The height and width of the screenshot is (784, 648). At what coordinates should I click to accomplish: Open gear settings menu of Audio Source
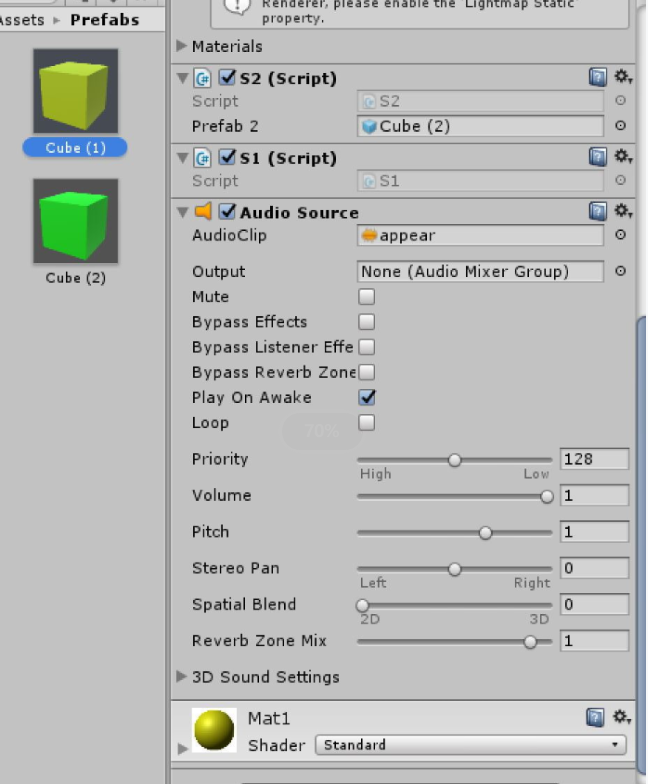click(x=622, y=211)
